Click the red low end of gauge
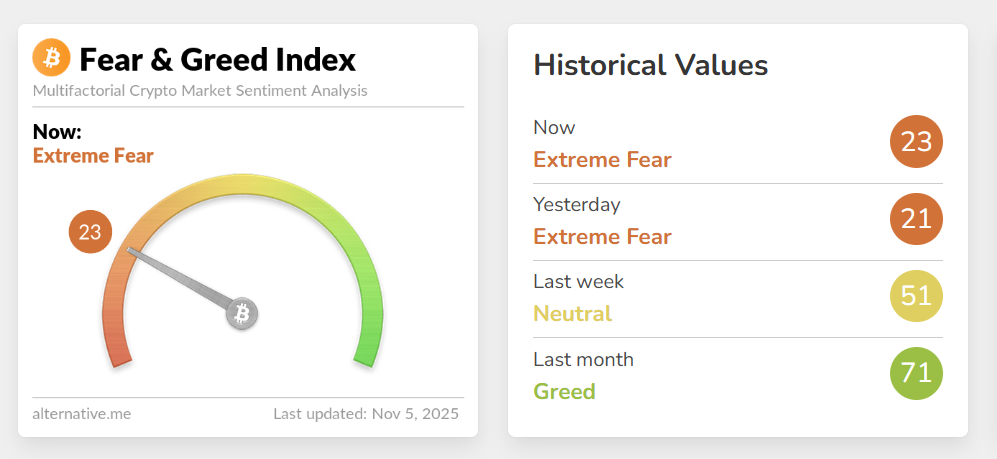Viewport: 997px width, 459px height. (x=114, y=345)
